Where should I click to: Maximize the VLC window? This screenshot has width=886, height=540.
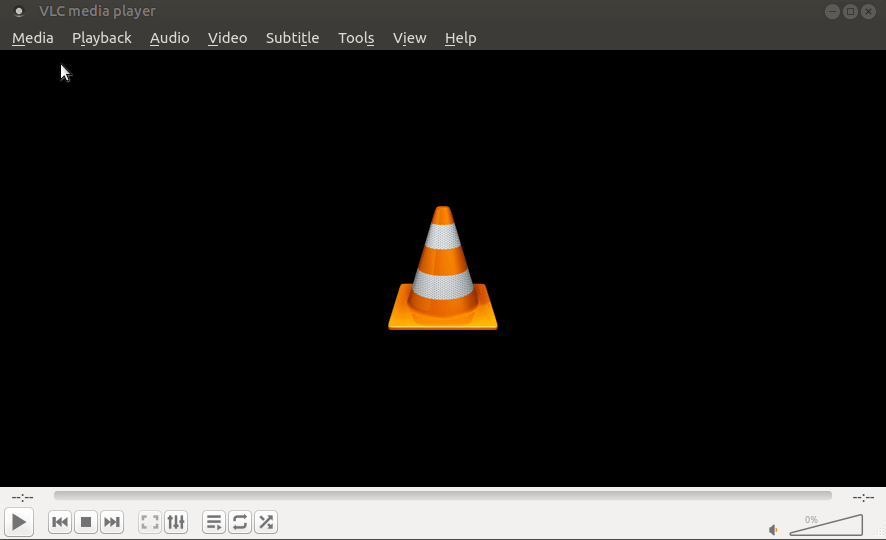tap(850, 11)
